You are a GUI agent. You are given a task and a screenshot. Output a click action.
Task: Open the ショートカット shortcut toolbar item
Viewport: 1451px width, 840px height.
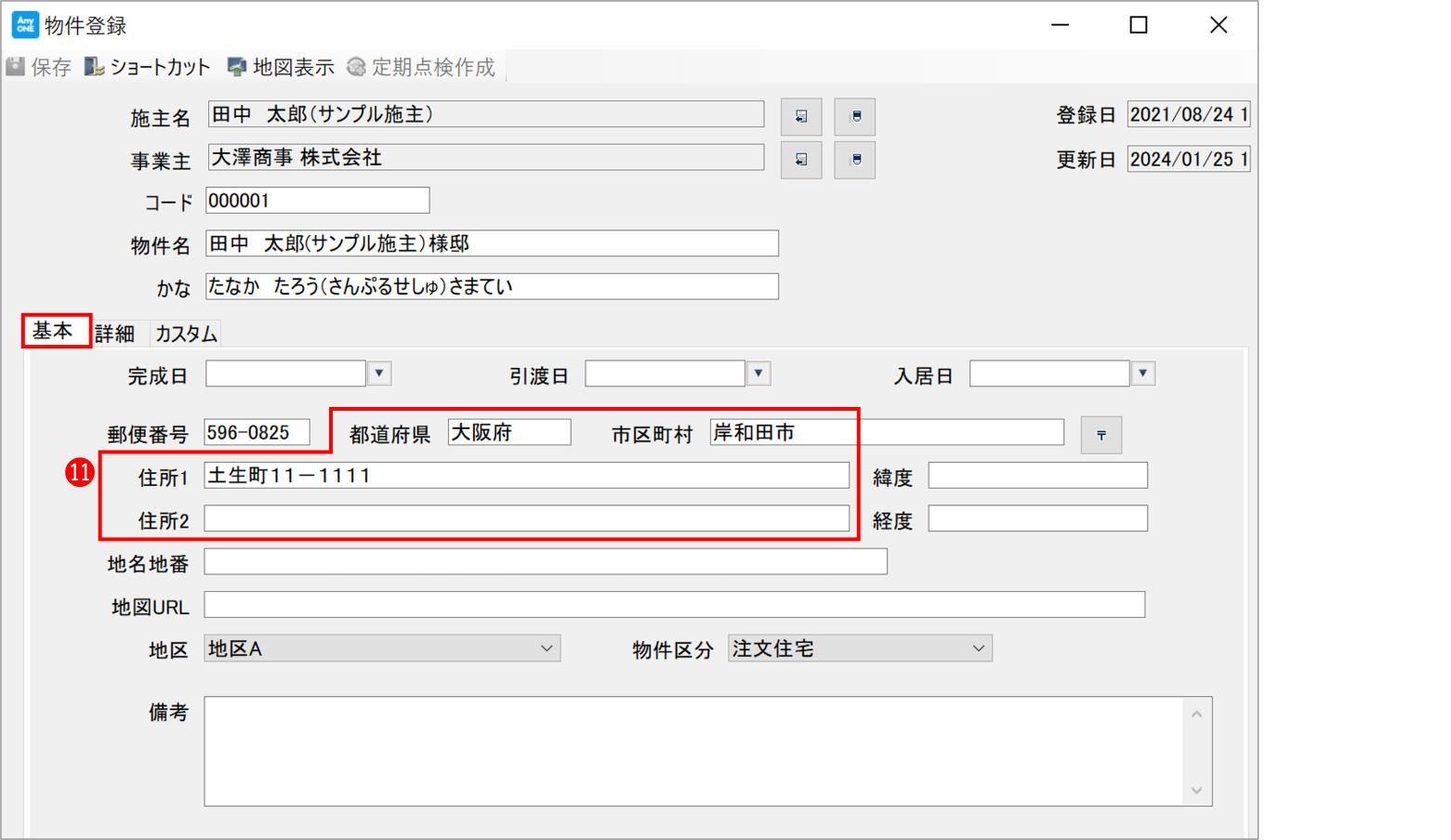pos(147,67)
